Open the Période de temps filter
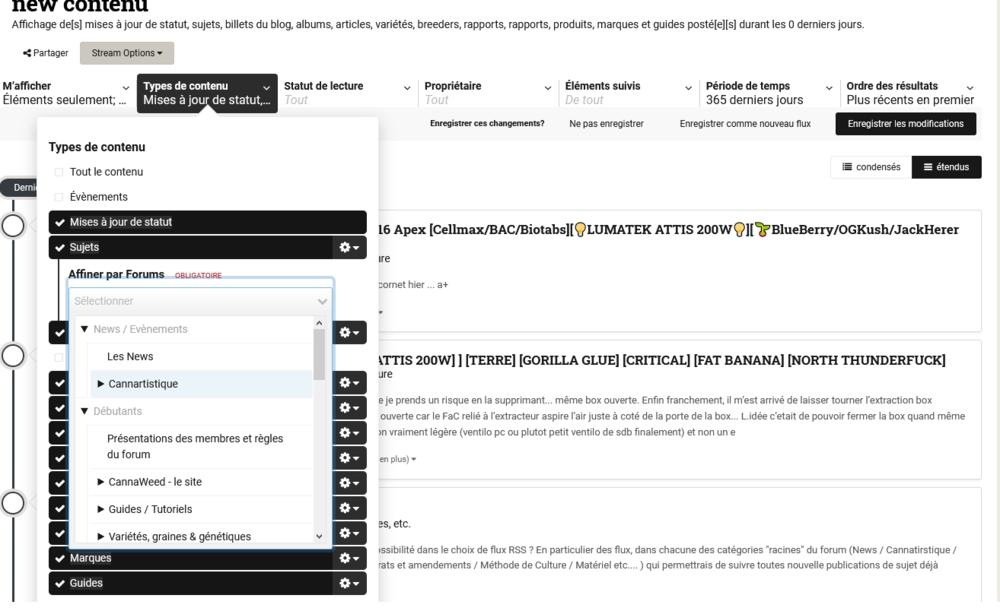 click(x=769, y=93)
